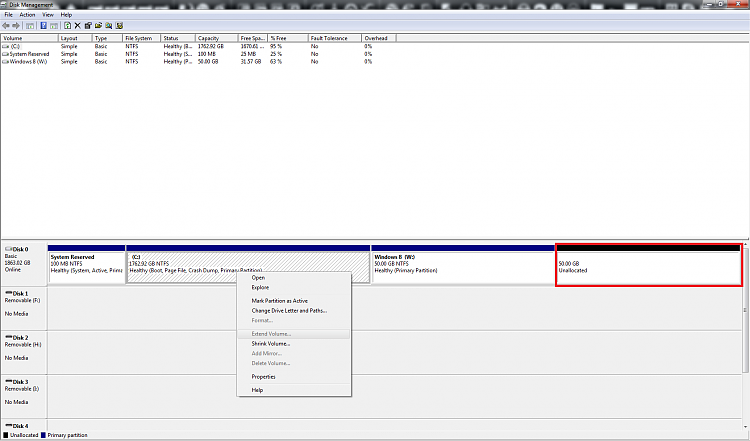Image resolution: width=750 pixels, height=441 pixels.
Task: Sort by the Fault Tolerance column header
Action: [x=335, y=38]
